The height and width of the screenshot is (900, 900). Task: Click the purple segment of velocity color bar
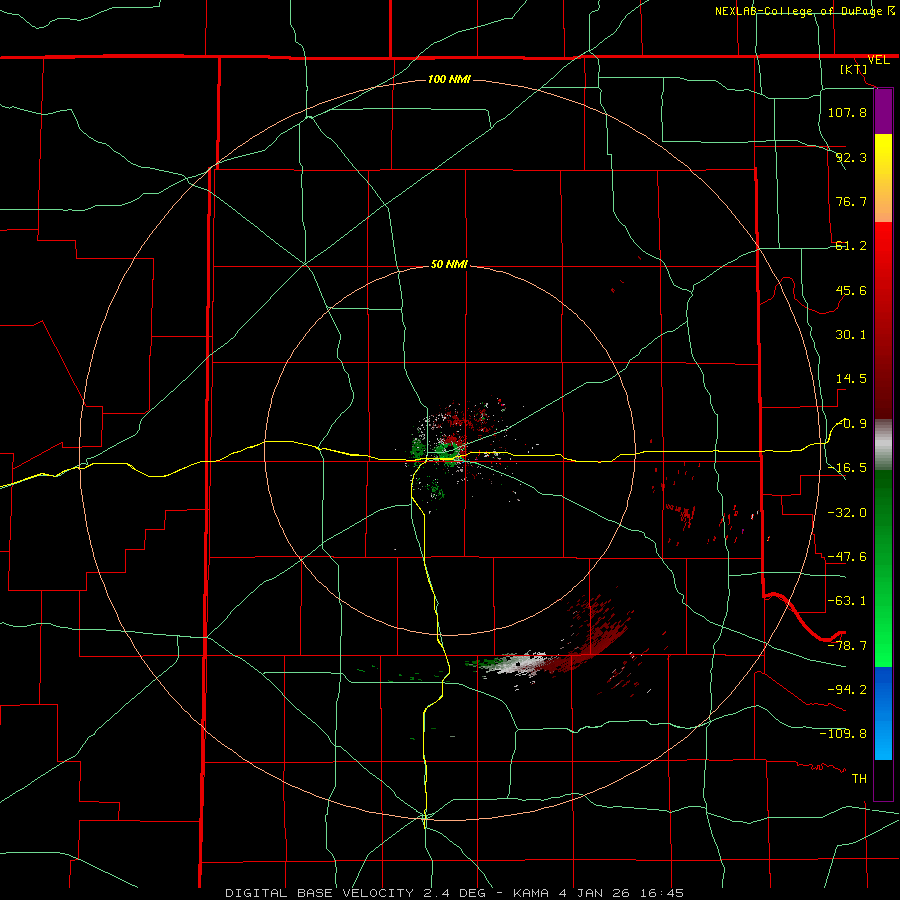pyautogui.click(x=883, y=111)
